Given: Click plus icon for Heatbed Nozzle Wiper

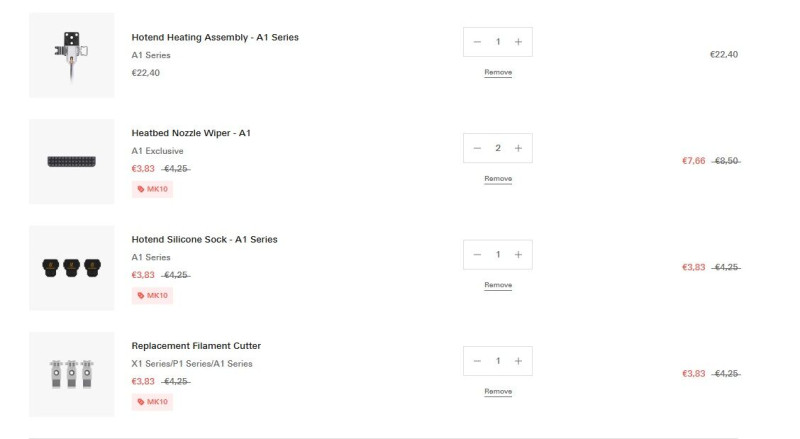Looking at the screenshot, I should [518, 148].
